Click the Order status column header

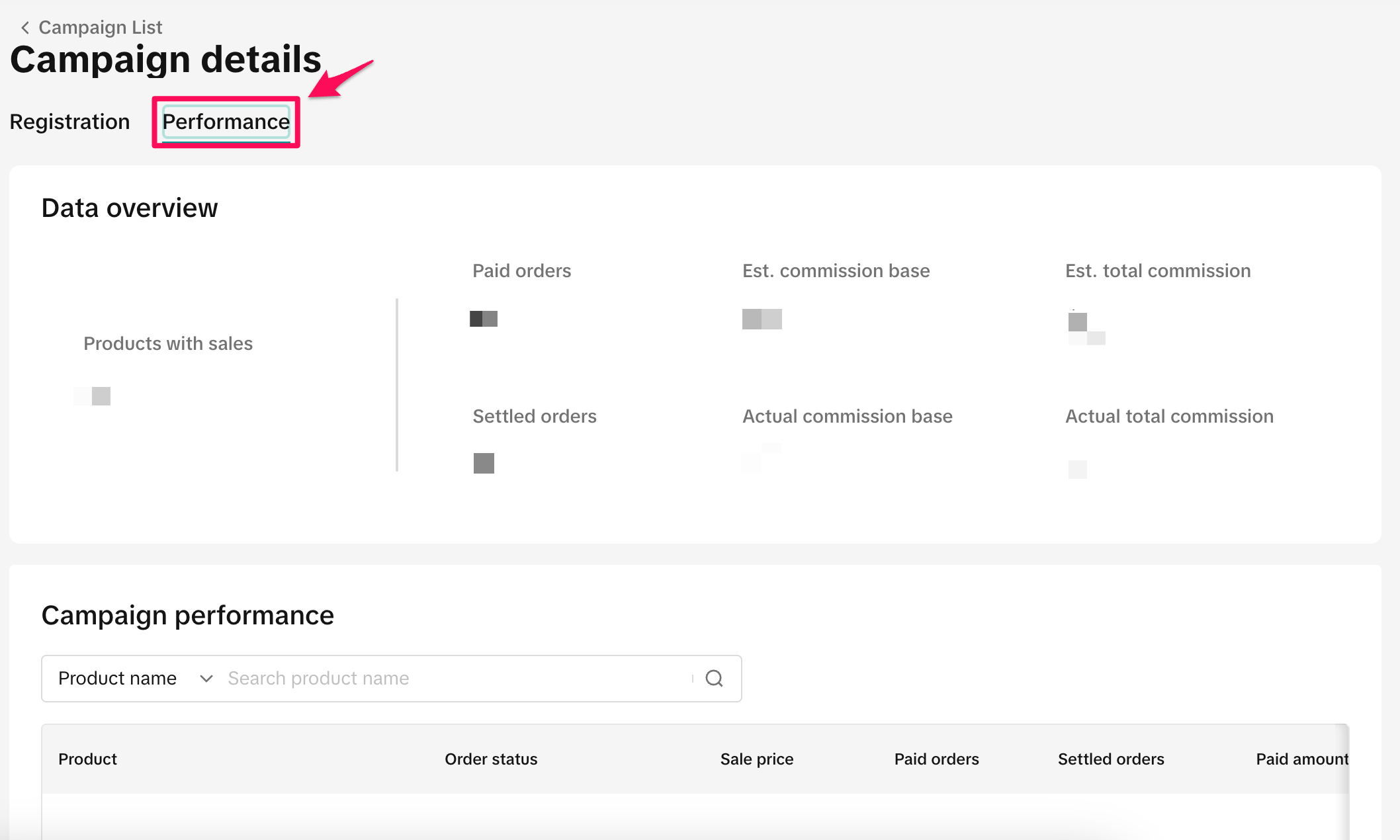click(491, 759)
